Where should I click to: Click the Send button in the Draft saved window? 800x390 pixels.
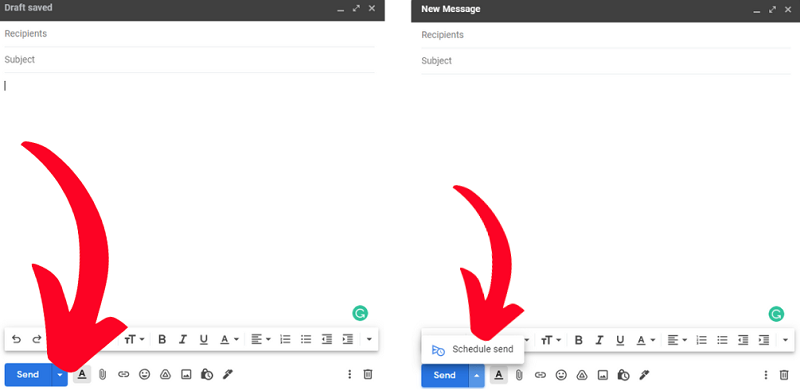(x=28, y=375)
